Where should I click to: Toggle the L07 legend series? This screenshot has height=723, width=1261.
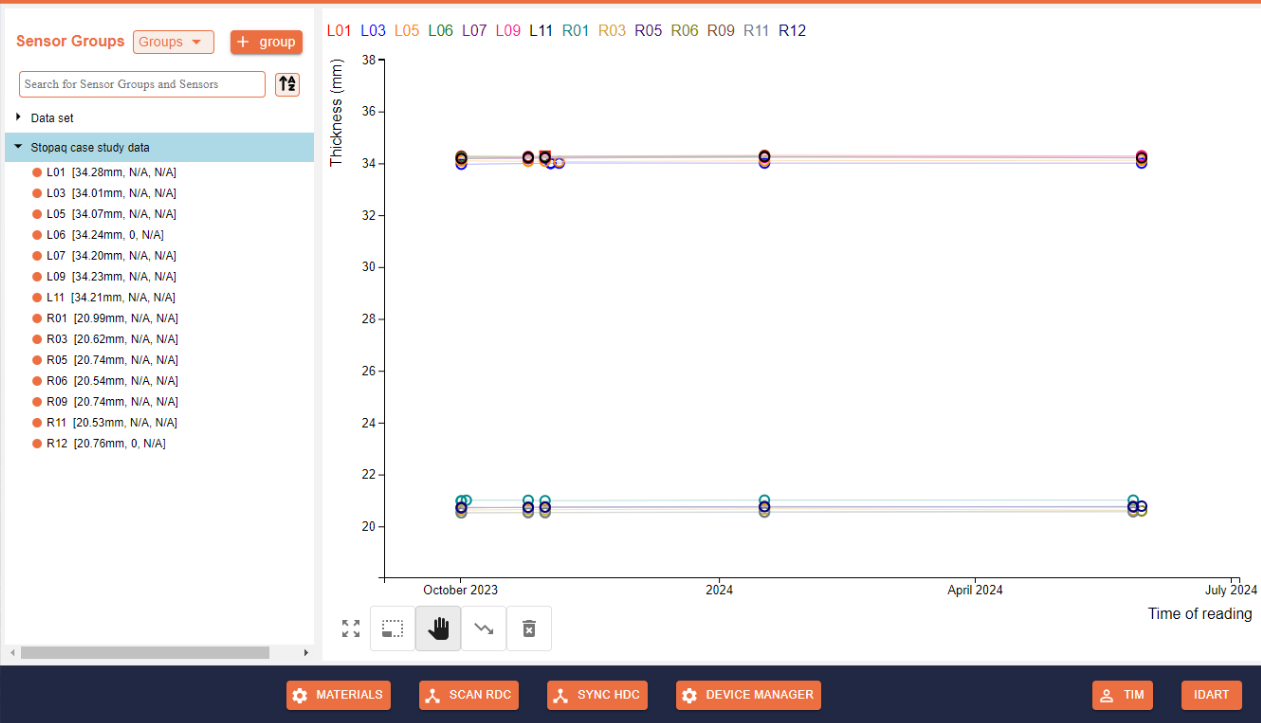coord(474,31)
